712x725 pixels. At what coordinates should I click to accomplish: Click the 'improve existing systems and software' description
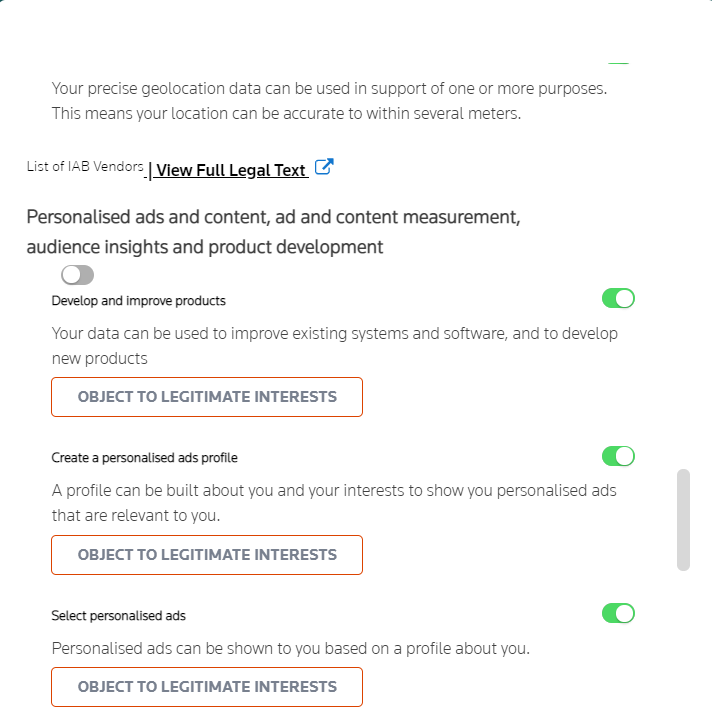point(334,334)
